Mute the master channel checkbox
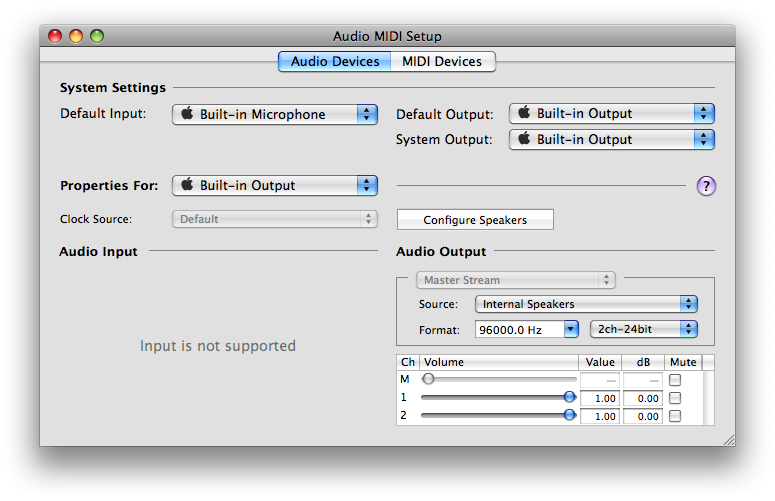The height and width of the screenshot is (501, 775). coord(675,380)
